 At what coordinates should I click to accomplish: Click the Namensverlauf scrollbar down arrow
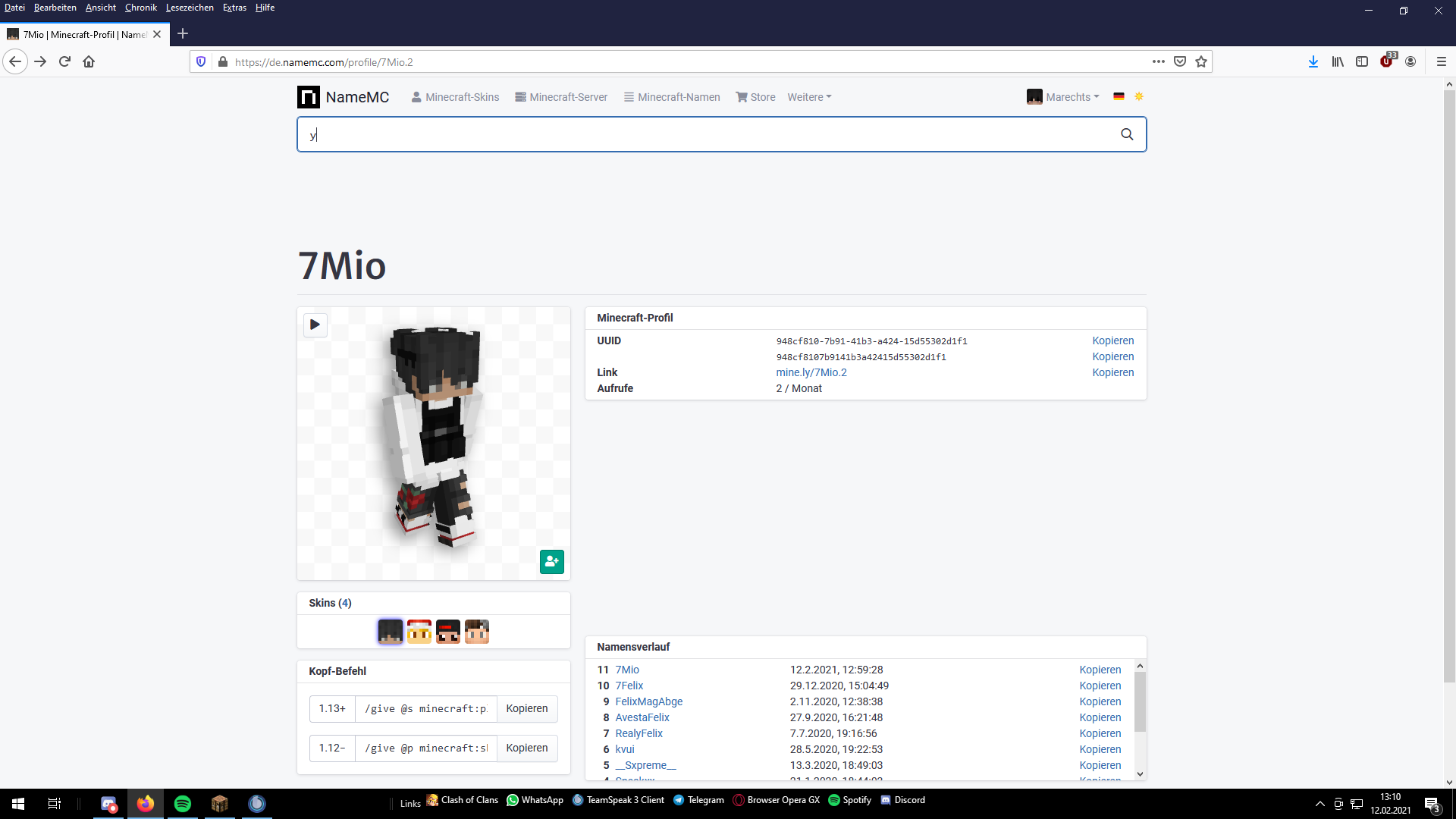pos(1140,774)
